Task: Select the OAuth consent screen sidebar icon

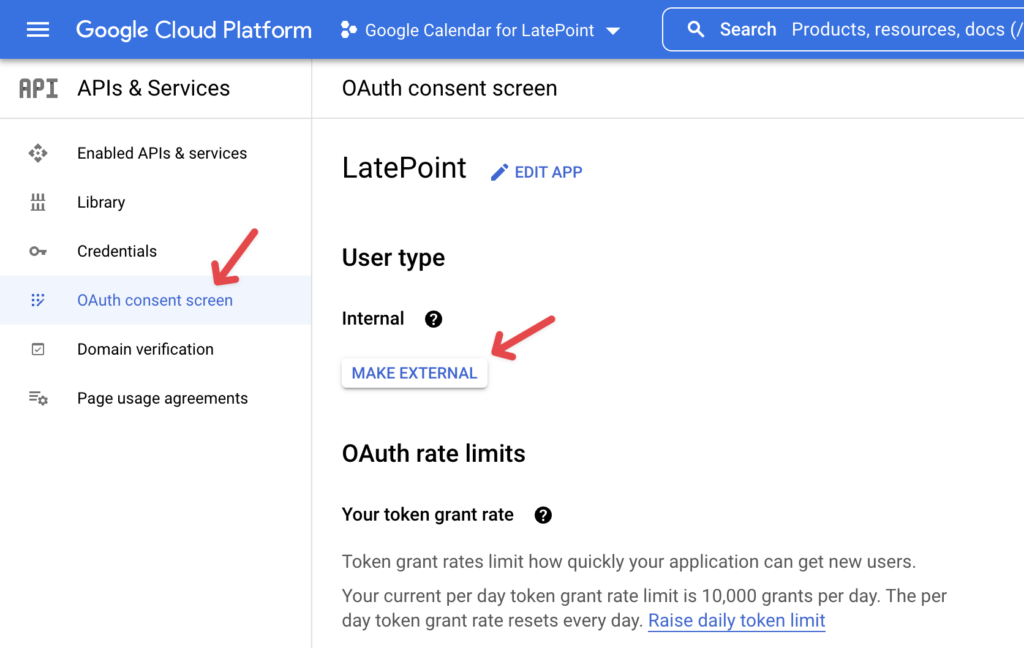Action: pos(37,300)
